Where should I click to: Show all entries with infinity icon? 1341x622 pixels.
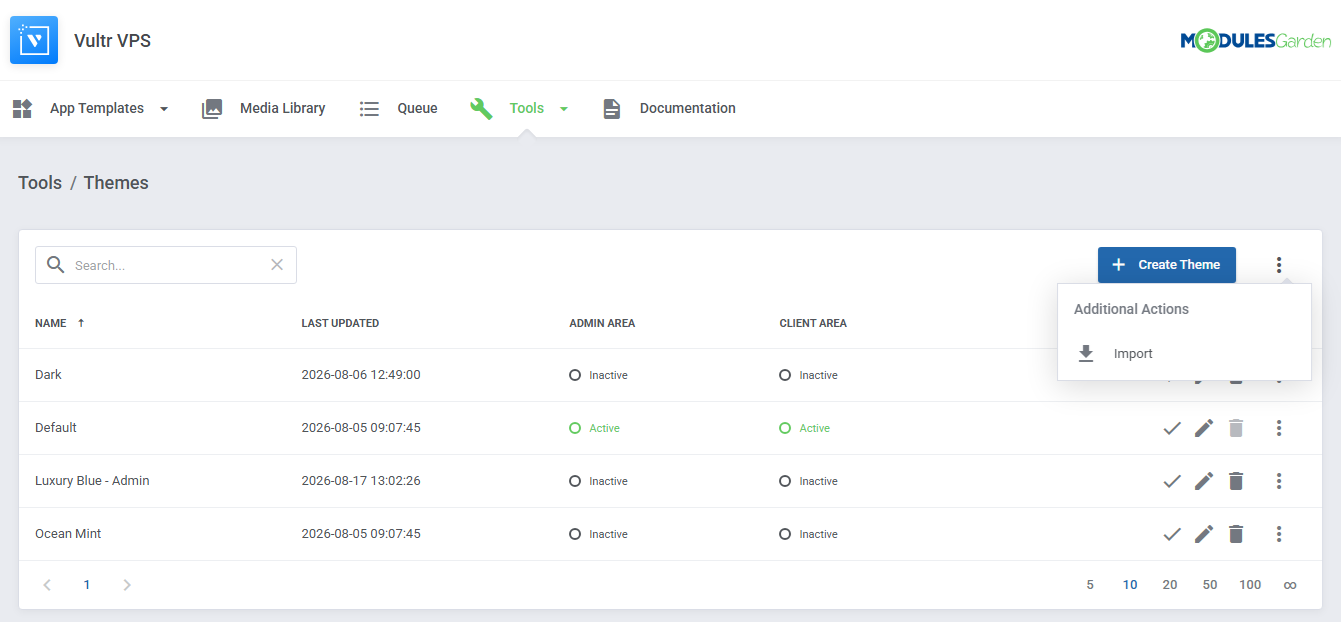[1290, 585]
